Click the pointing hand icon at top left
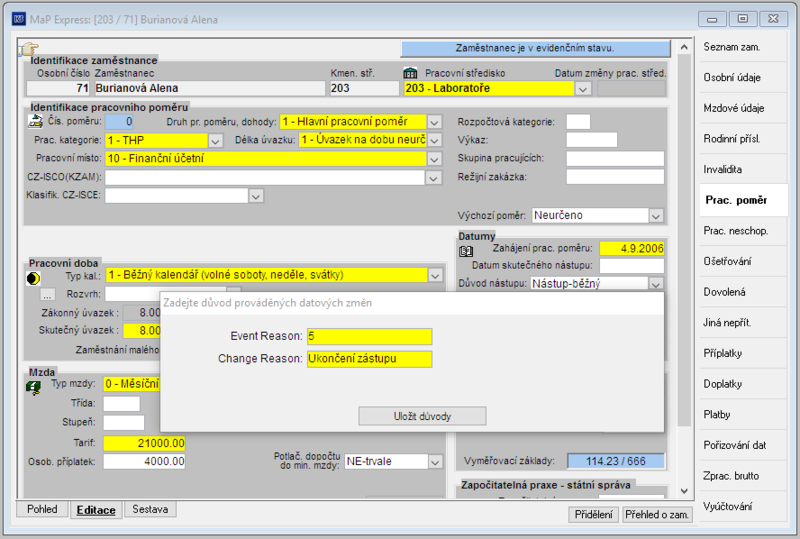 (29, 49)
